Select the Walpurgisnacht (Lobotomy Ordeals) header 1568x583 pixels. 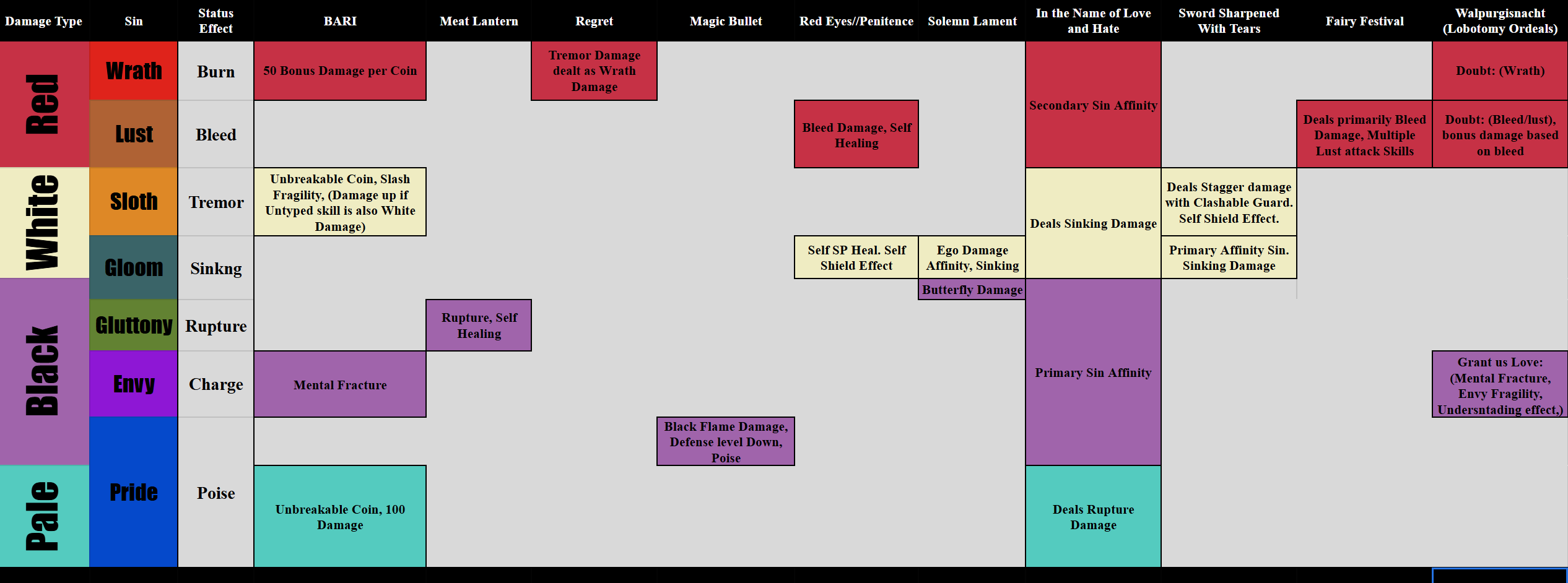[1500, 21]
